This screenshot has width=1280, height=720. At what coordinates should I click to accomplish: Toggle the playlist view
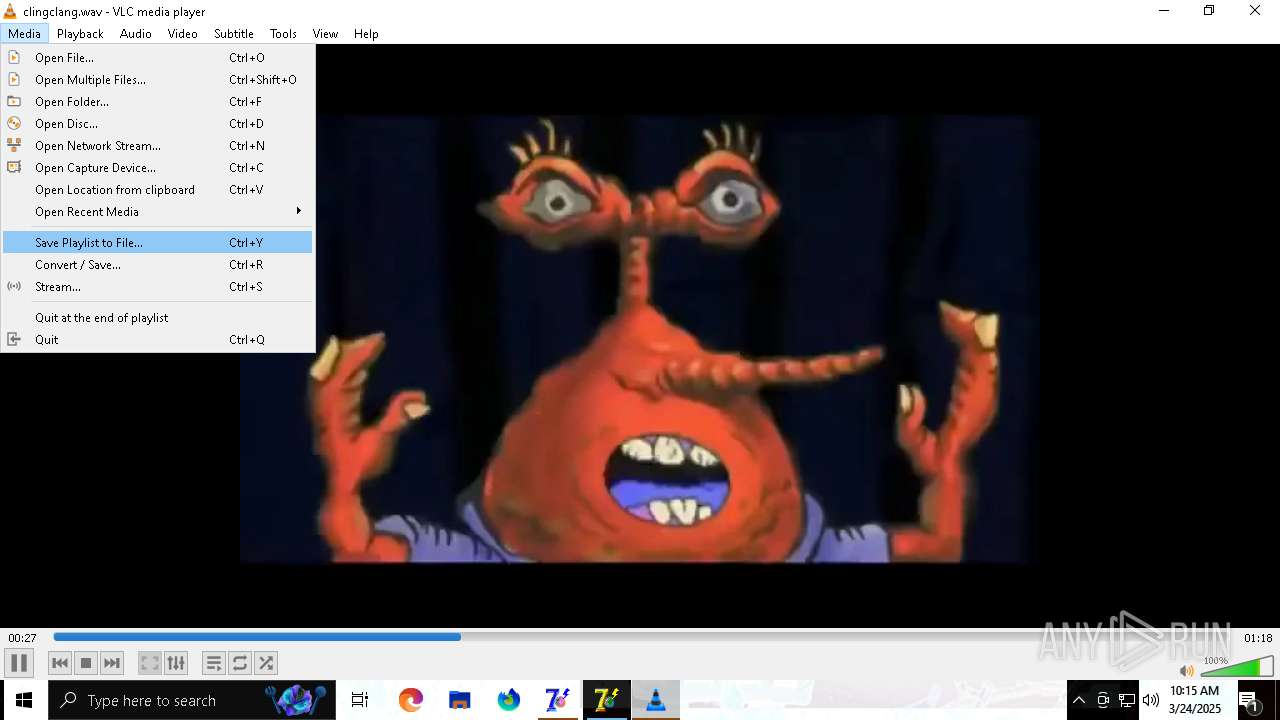[x=214, y=663]
